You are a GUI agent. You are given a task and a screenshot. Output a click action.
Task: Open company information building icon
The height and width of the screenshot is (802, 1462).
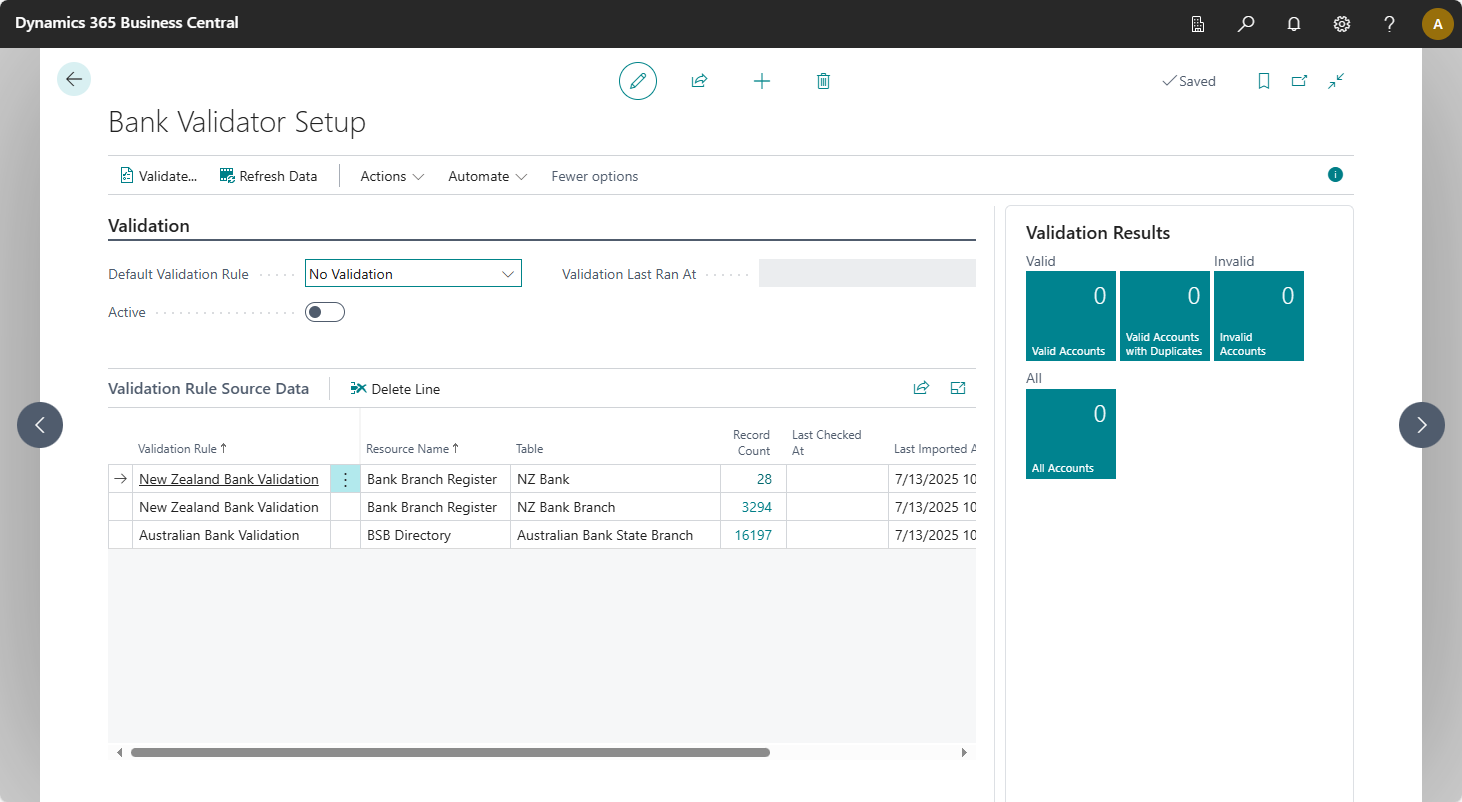click(x=1198, y=24)
